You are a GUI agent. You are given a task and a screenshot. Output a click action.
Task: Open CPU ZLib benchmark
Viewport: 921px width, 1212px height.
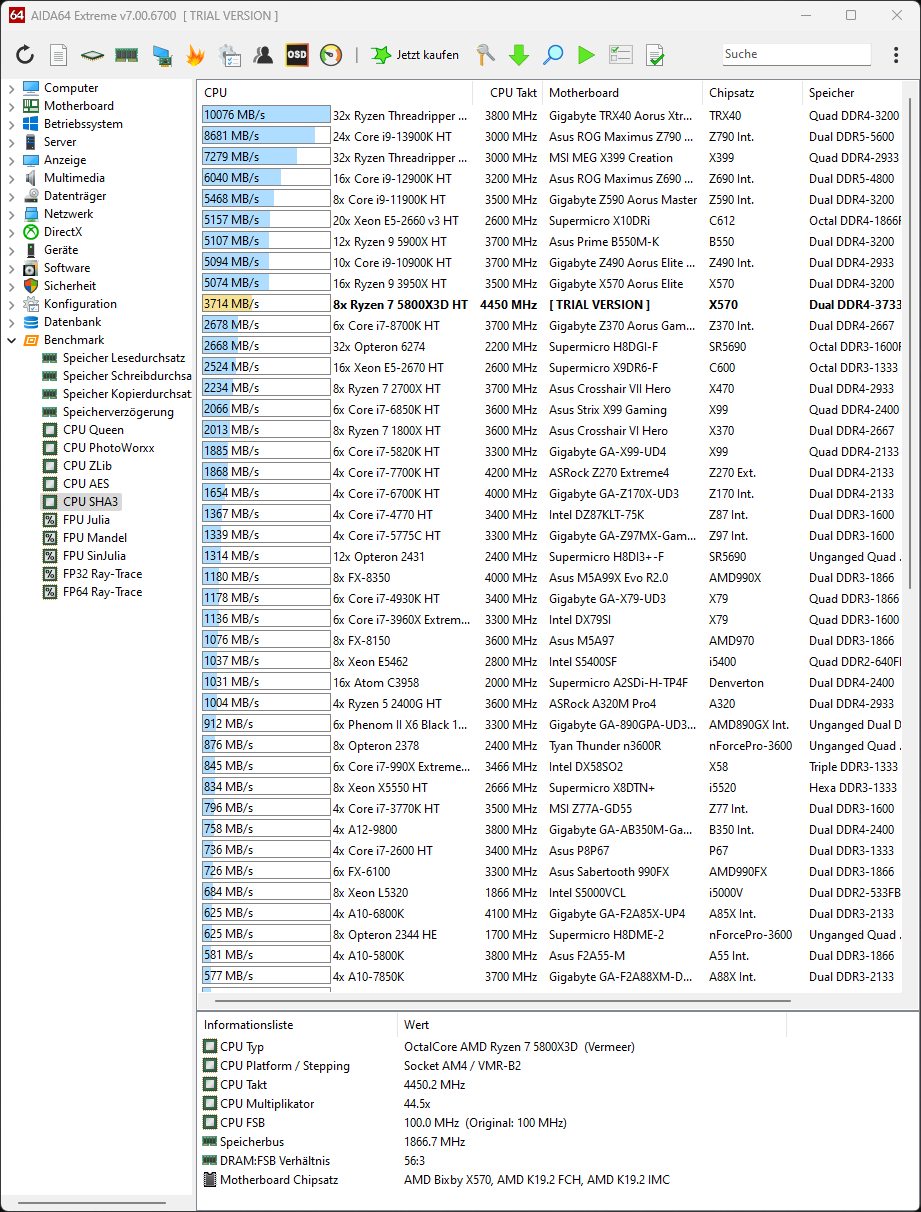click(87, 466)
